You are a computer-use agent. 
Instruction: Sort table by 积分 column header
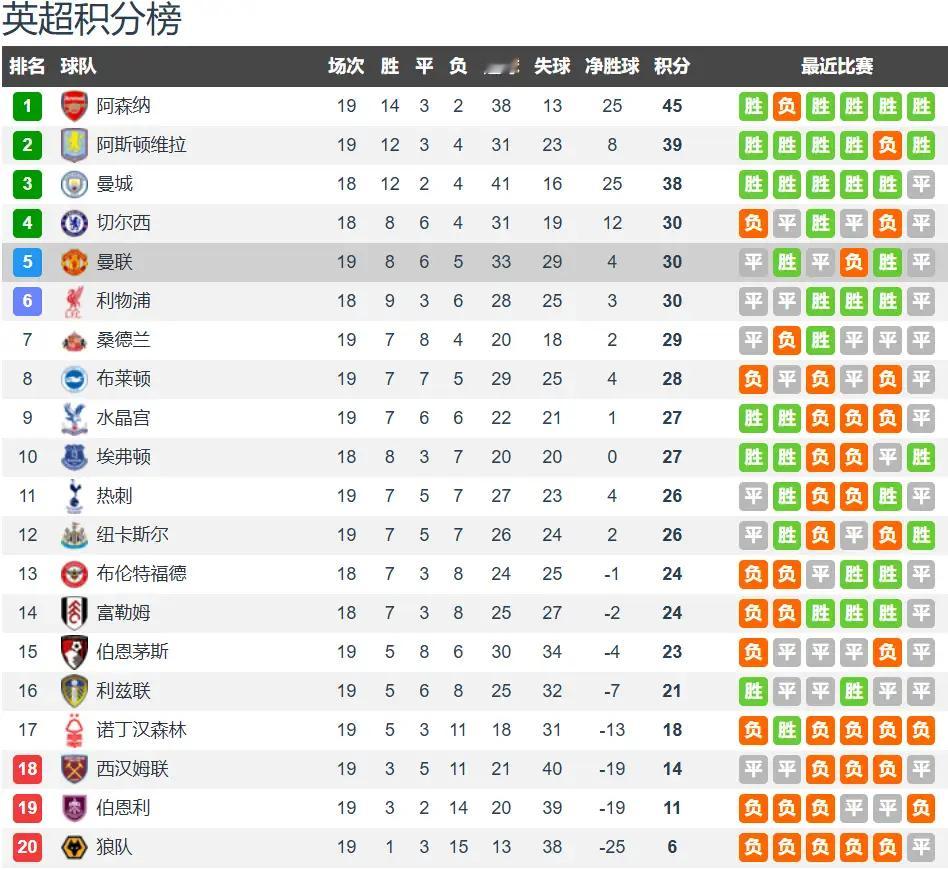[x=672, y=66]
